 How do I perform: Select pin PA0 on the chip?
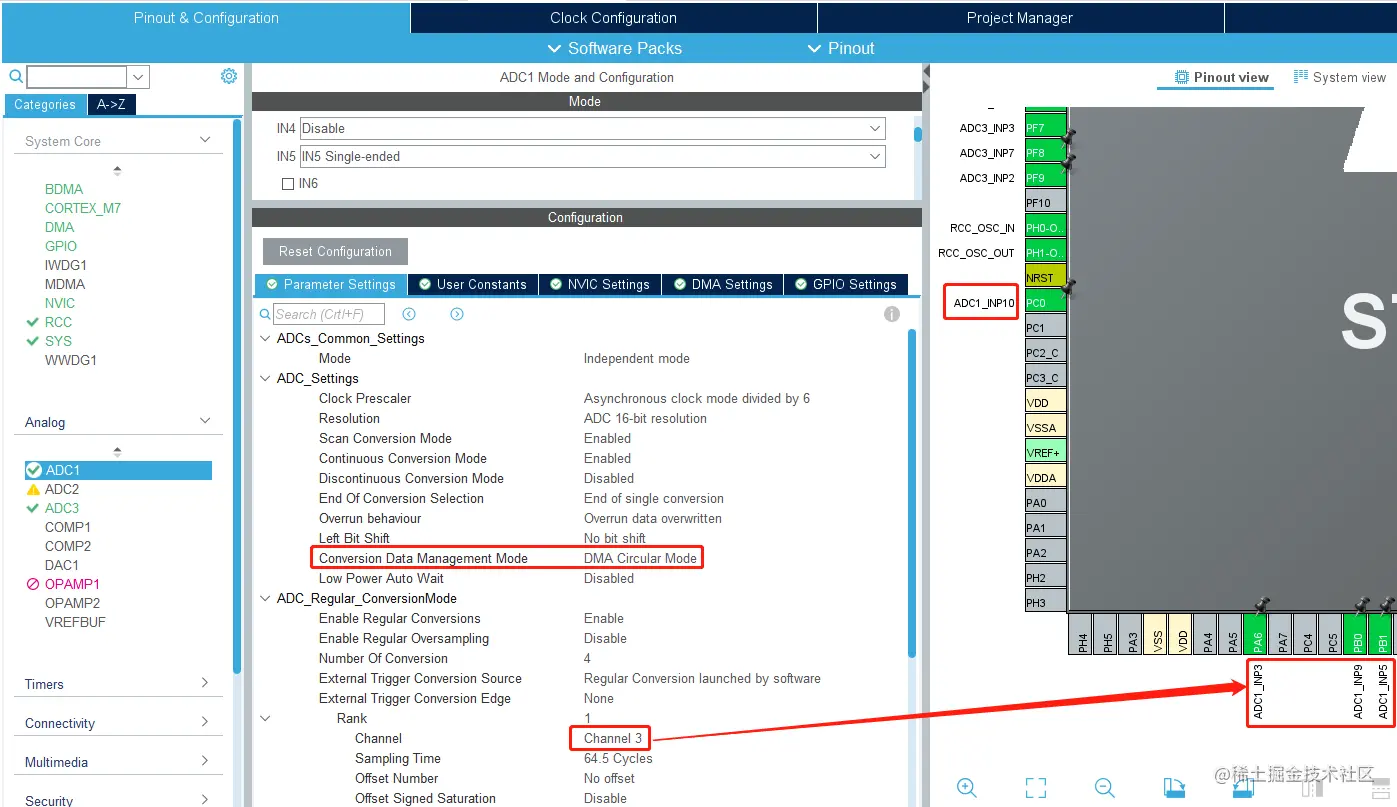point(1045,503)
